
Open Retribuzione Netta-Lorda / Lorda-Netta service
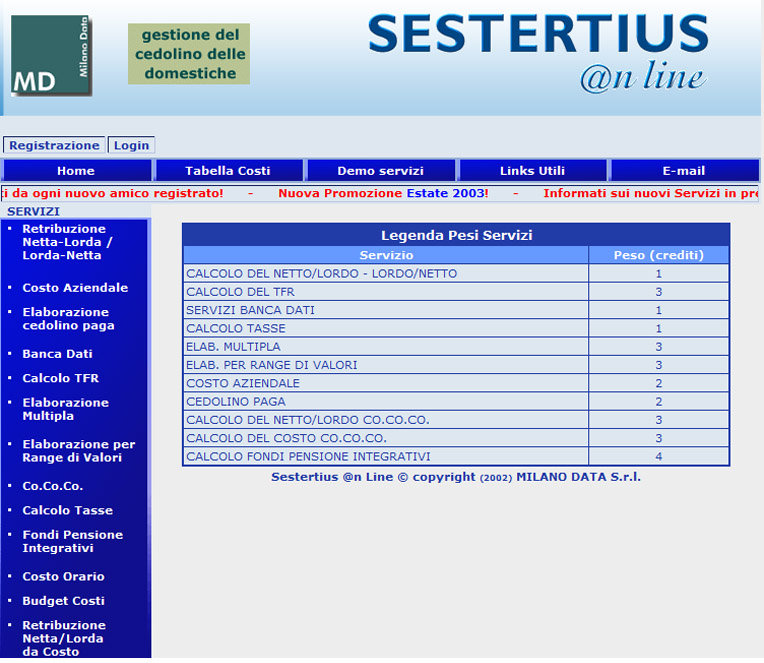[x=67, y=242]
